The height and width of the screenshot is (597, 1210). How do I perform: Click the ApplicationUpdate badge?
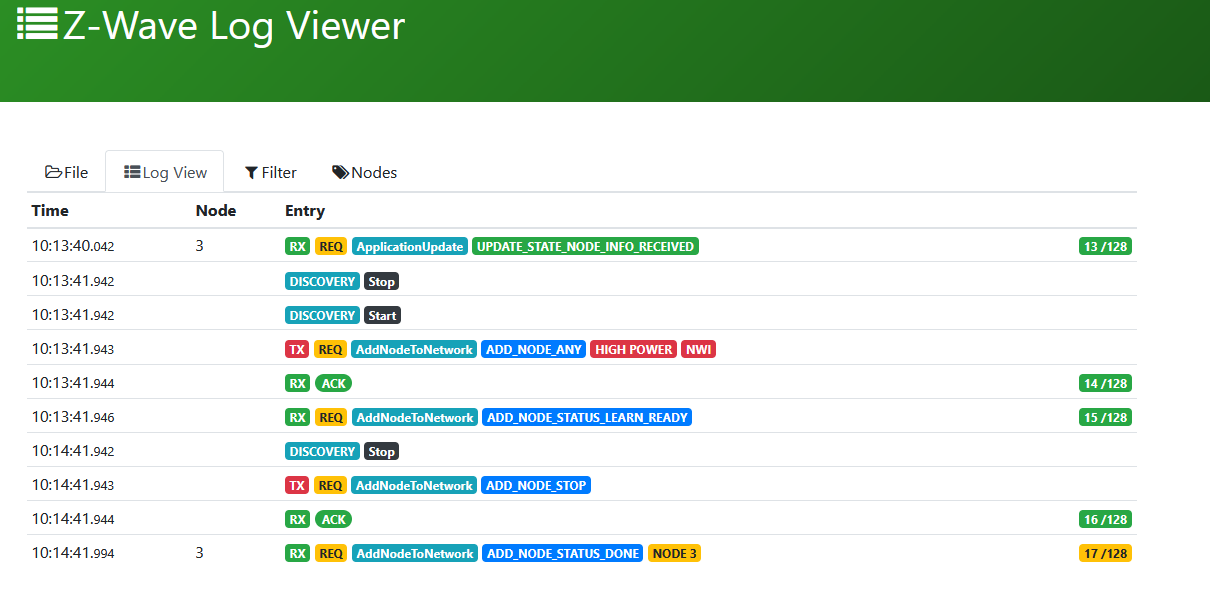click(410, 246)
